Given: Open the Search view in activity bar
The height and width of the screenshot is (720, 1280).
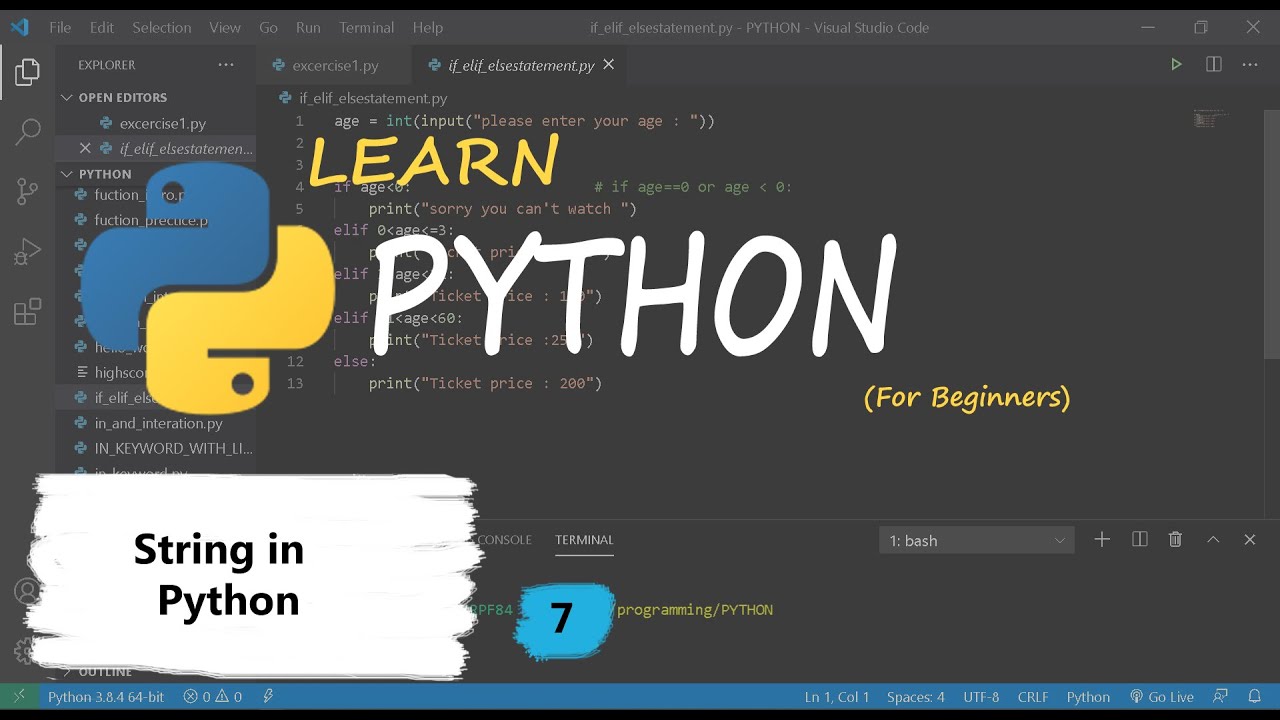Looking at the screenshot, I should 27,131.
